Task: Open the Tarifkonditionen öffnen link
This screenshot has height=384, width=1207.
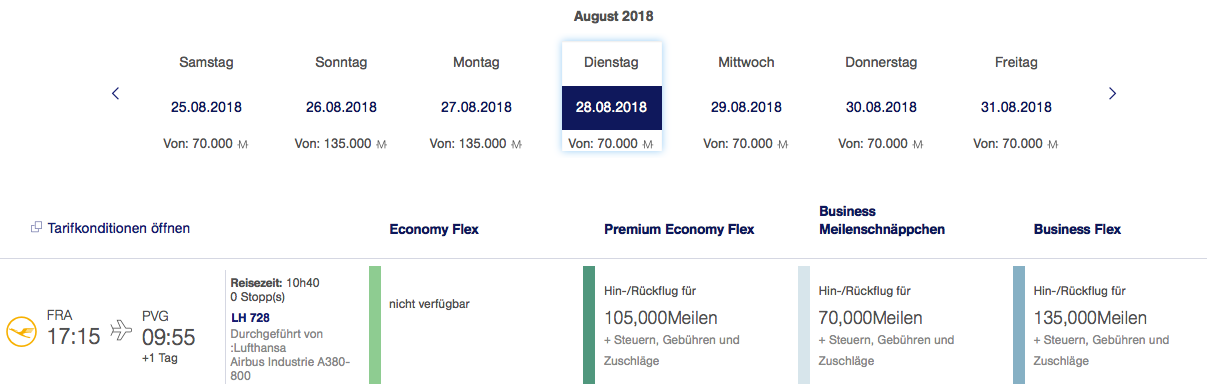Action: tap(118, 228)
